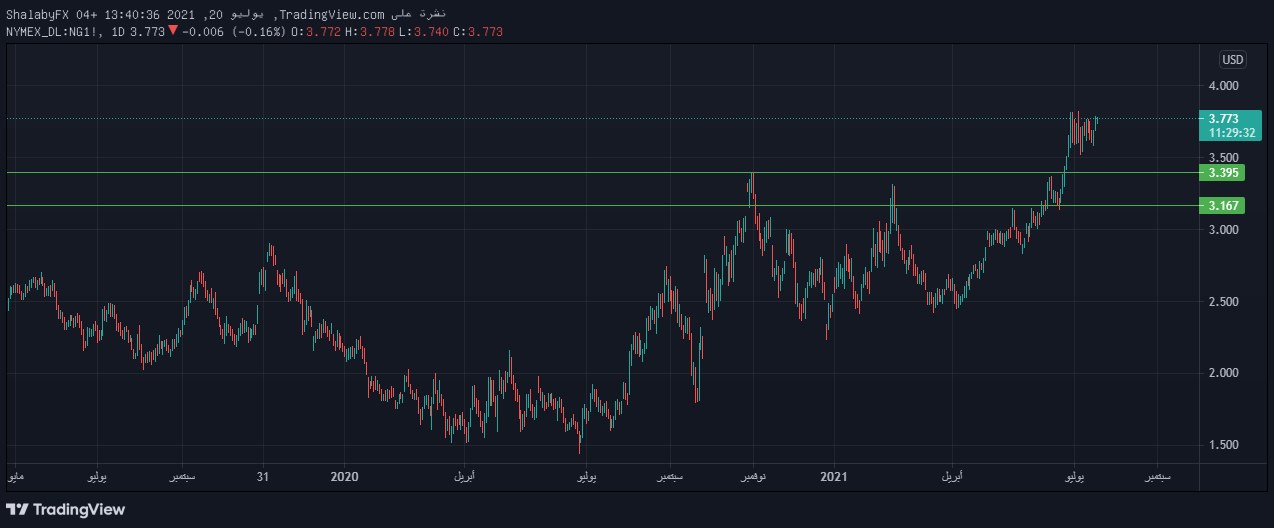This screenshot has width=1274, height=528.
Task: Select the gray horizontal line at 3.167
Action: click(500, 206)
